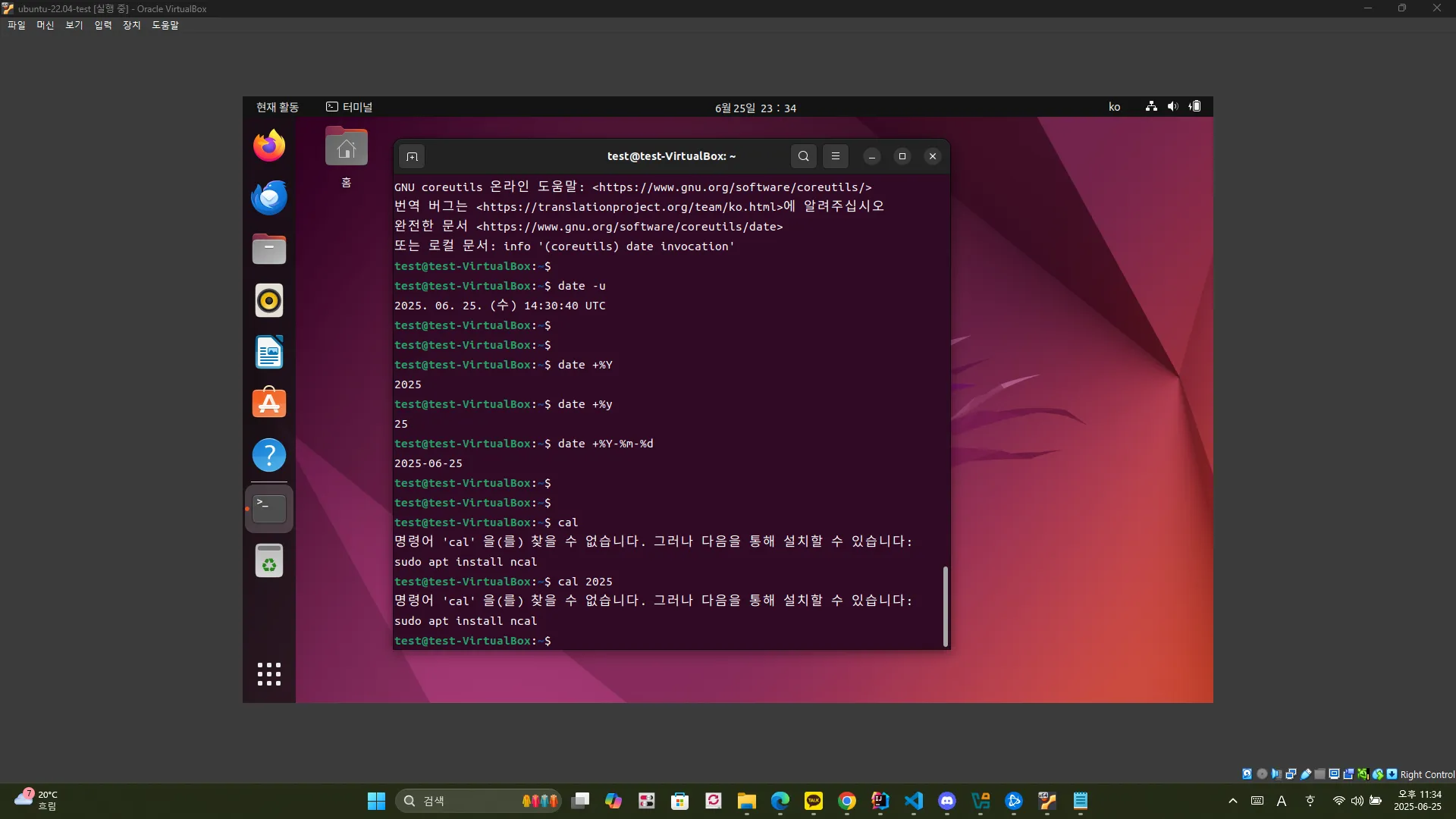This screenshot has height=819, width=1456.
Task: Click the VirtualBox CPU load indicator
Action: [x=1363, y=774]
